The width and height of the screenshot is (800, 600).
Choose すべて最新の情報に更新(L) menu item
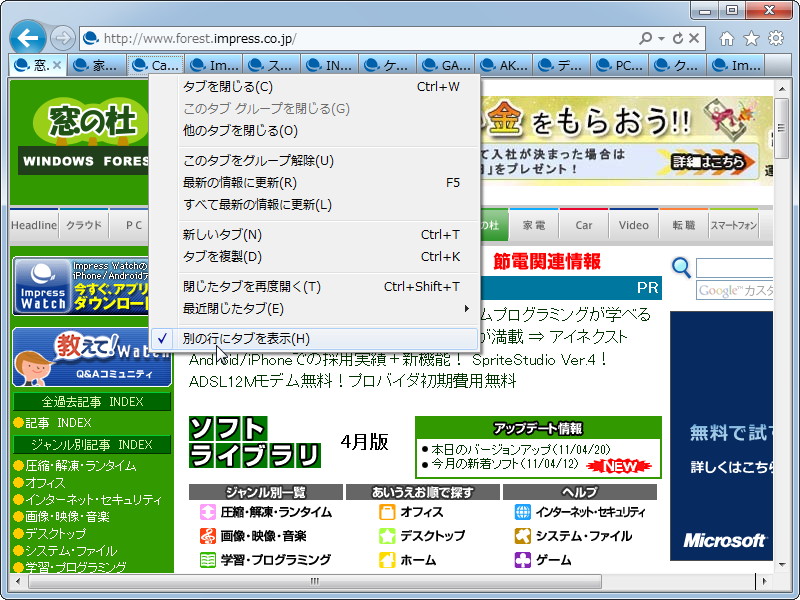click(x=315, y=205)
